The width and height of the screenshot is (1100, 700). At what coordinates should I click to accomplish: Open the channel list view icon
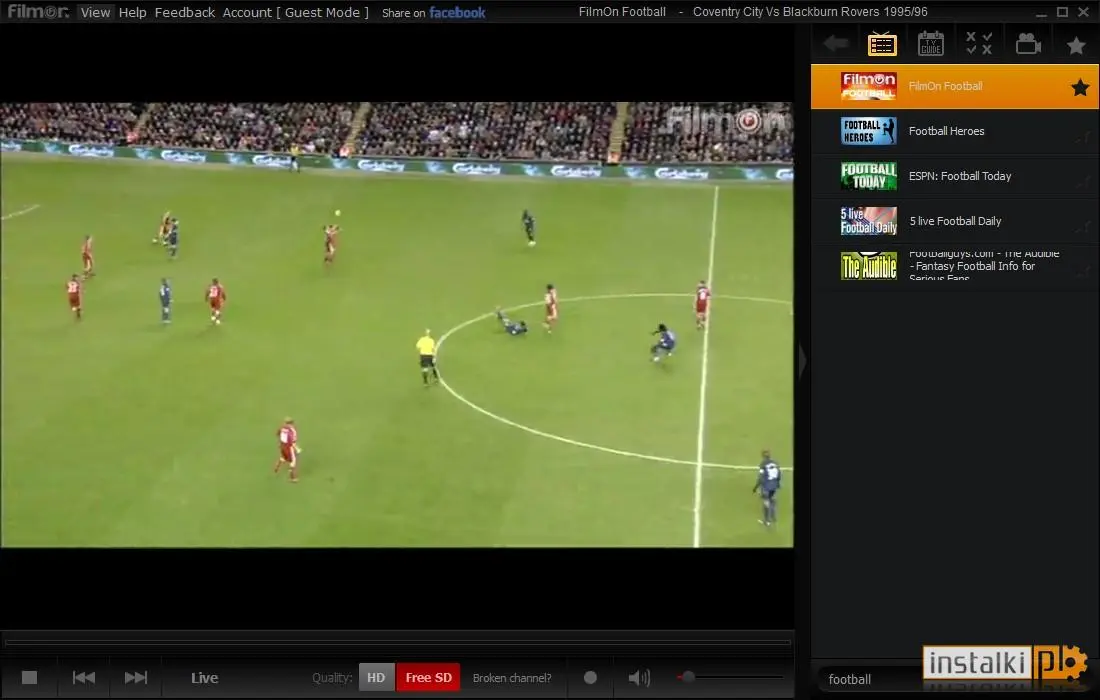[882, 44]
